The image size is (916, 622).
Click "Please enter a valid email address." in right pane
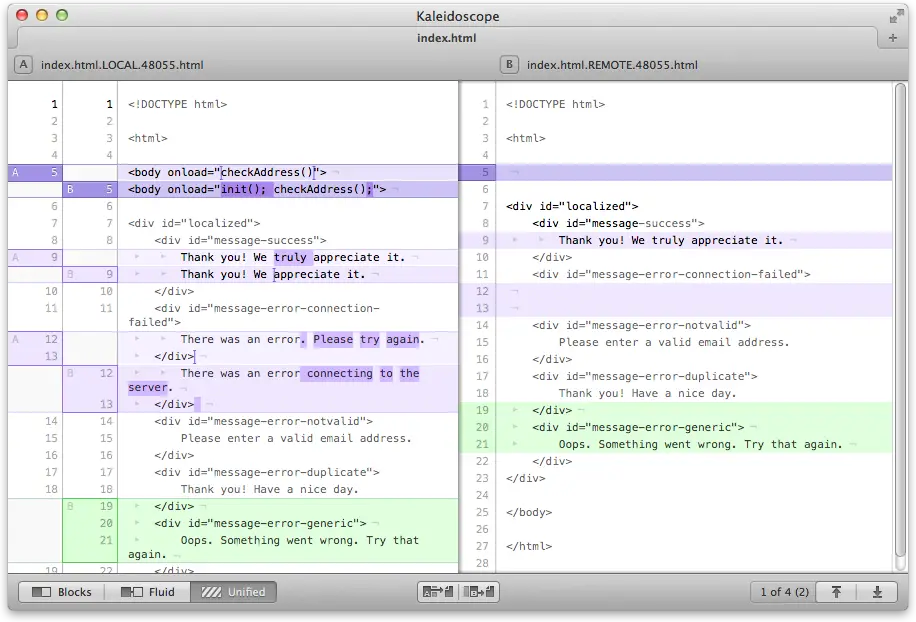pos(674,342)
